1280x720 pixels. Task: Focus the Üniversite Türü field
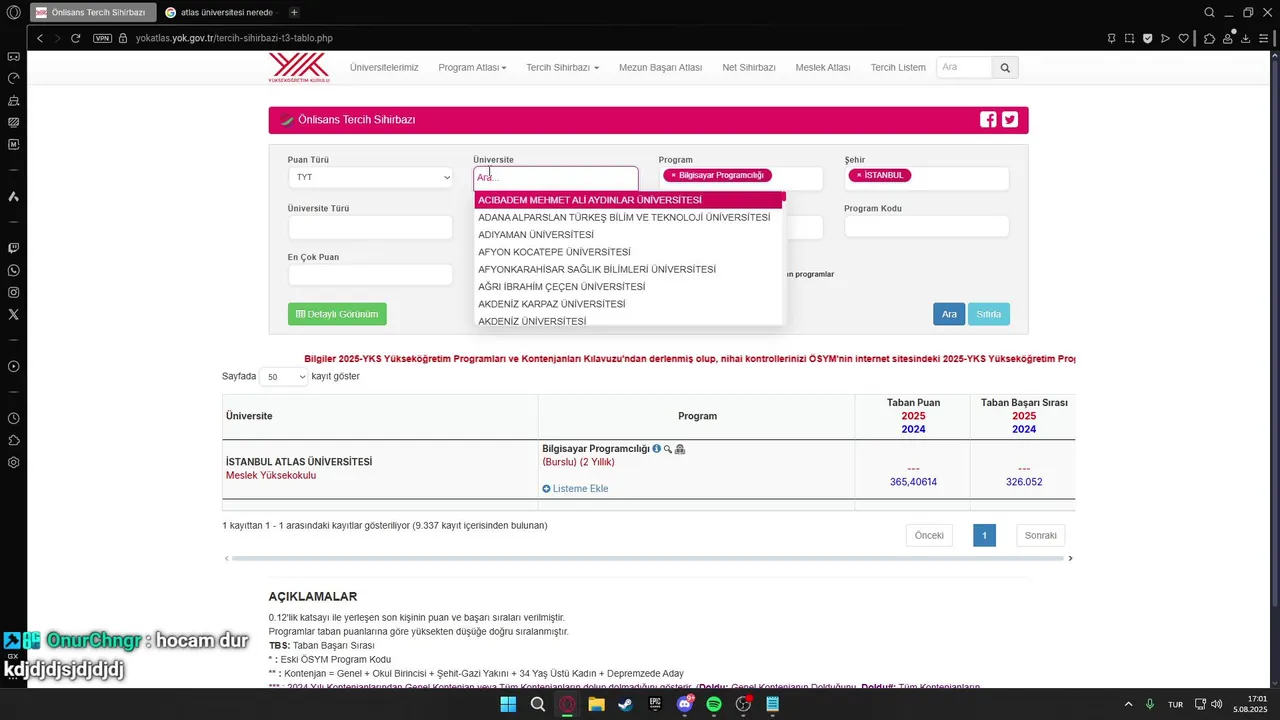click(x=370, y=227)
